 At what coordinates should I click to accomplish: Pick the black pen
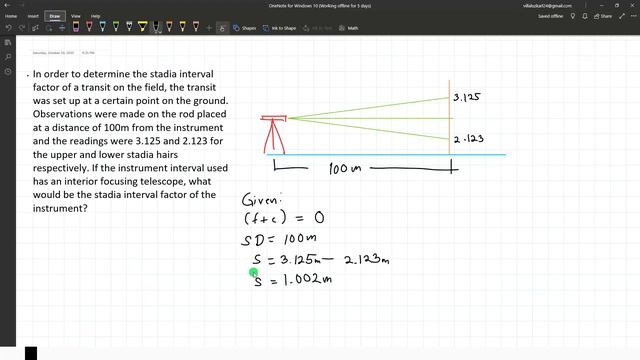tap(156, 27)
